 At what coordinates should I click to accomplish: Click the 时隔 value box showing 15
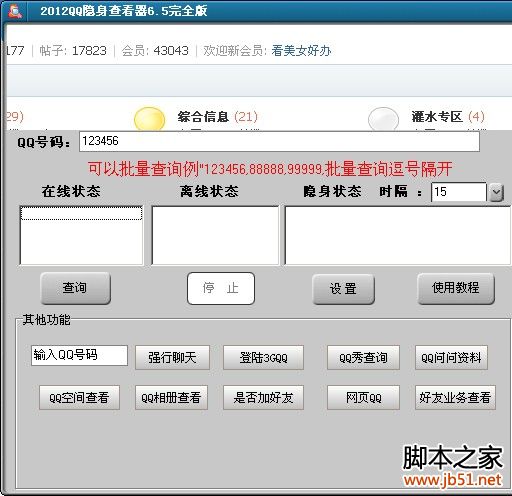coord(459,192)
